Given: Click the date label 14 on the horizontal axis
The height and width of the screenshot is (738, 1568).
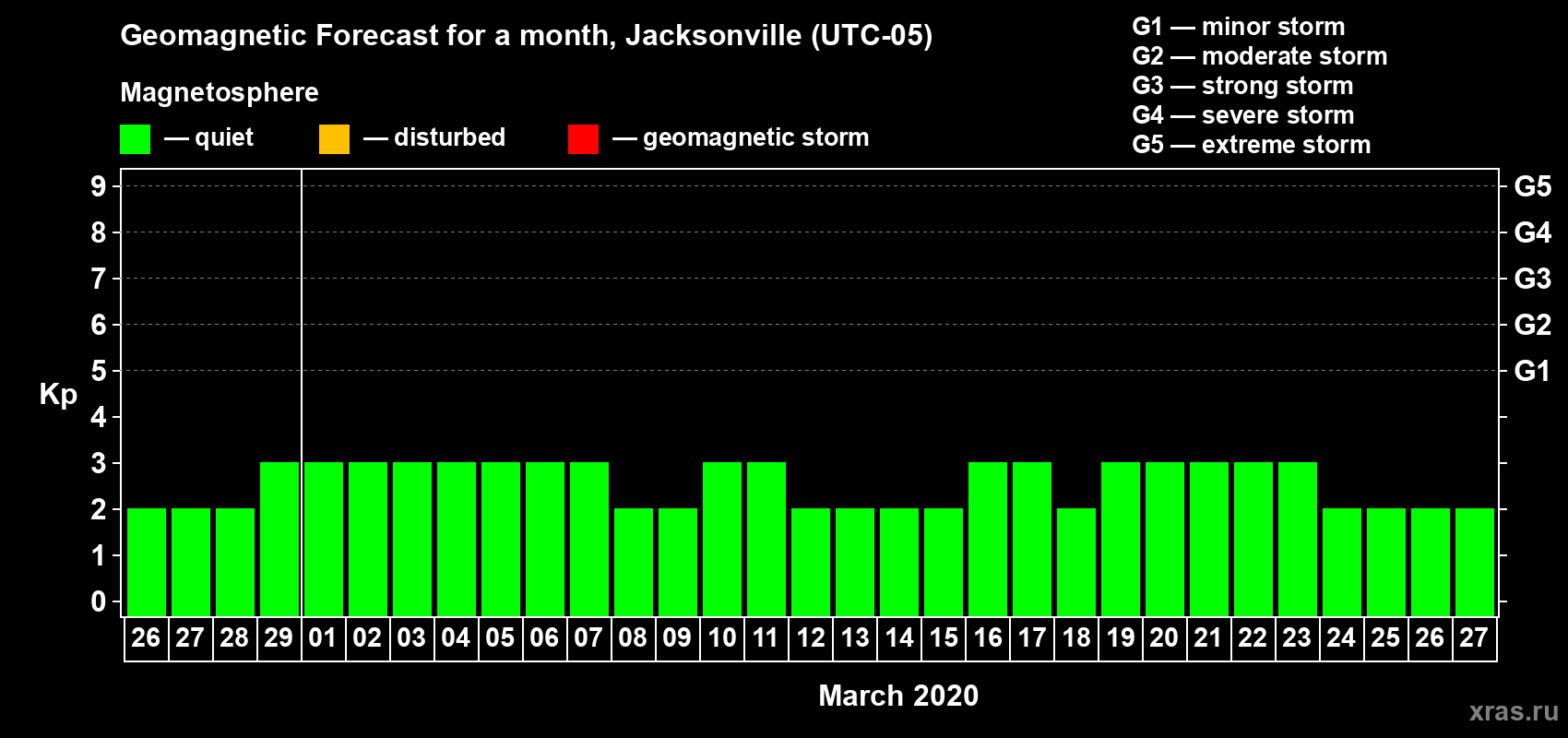Looking at the screenshot, I should (x=899, y=638).
